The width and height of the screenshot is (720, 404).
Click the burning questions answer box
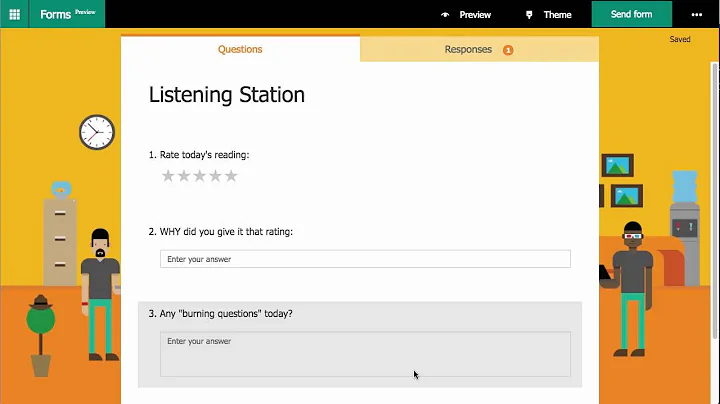pos(365,354)
